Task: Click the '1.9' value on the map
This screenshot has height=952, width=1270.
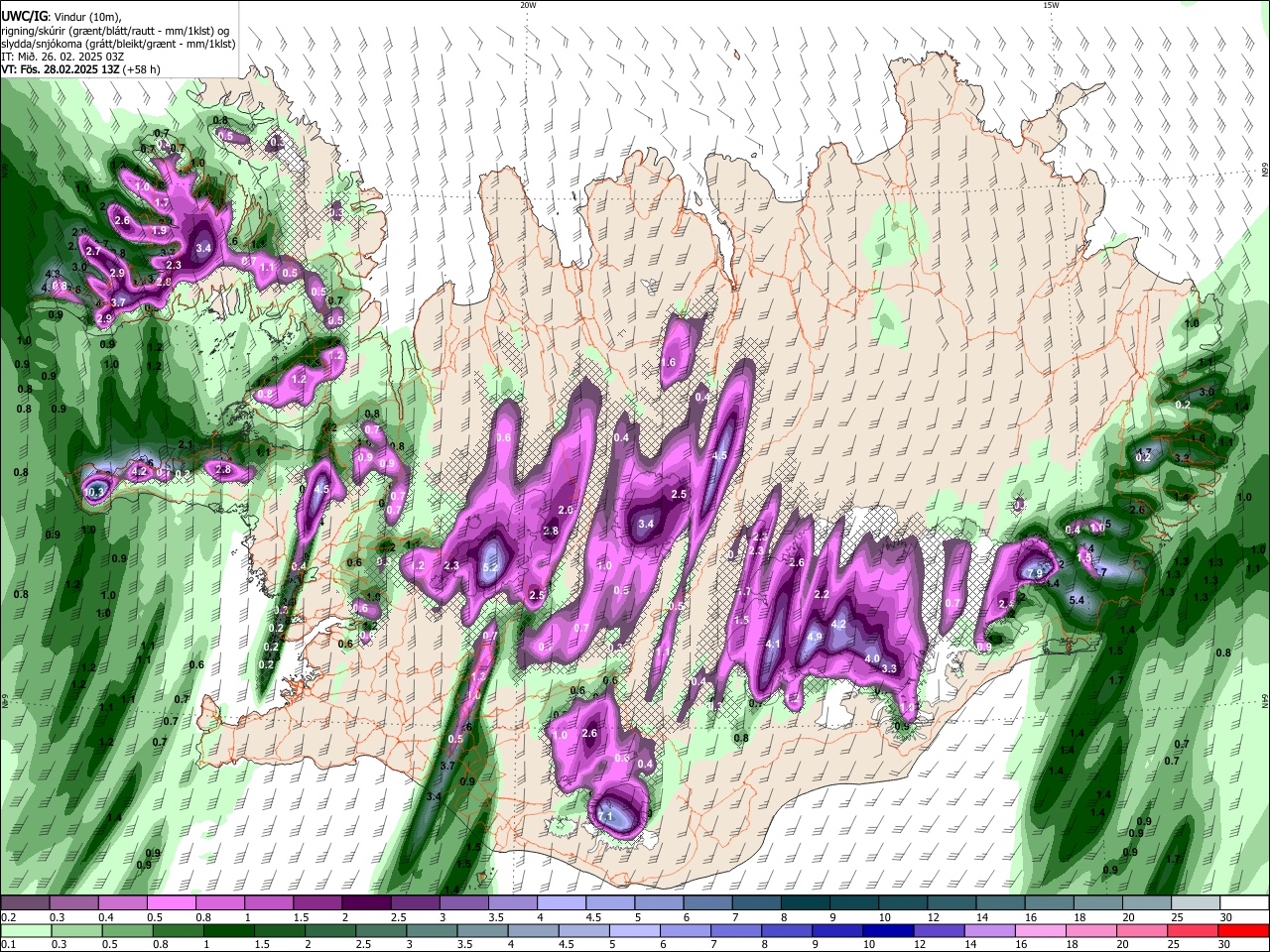Action: tap(159, 230)
